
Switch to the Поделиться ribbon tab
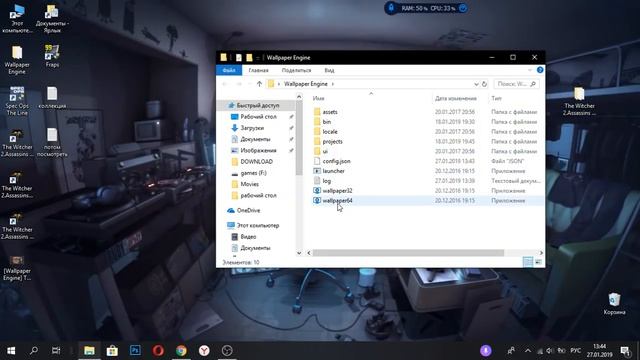point(296,70)
